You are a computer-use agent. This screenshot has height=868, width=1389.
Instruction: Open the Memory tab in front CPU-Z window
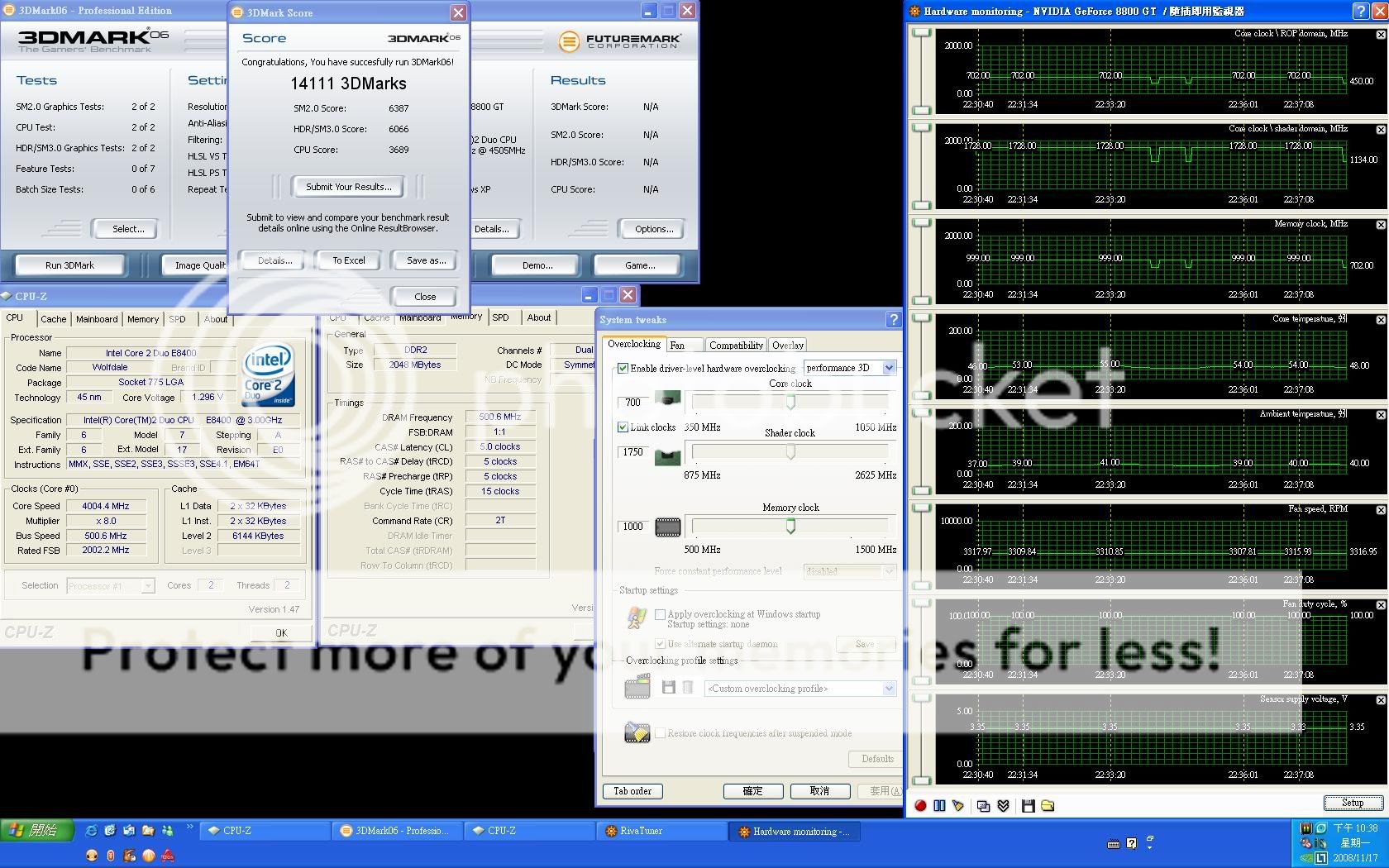click(x=143, y=319)
